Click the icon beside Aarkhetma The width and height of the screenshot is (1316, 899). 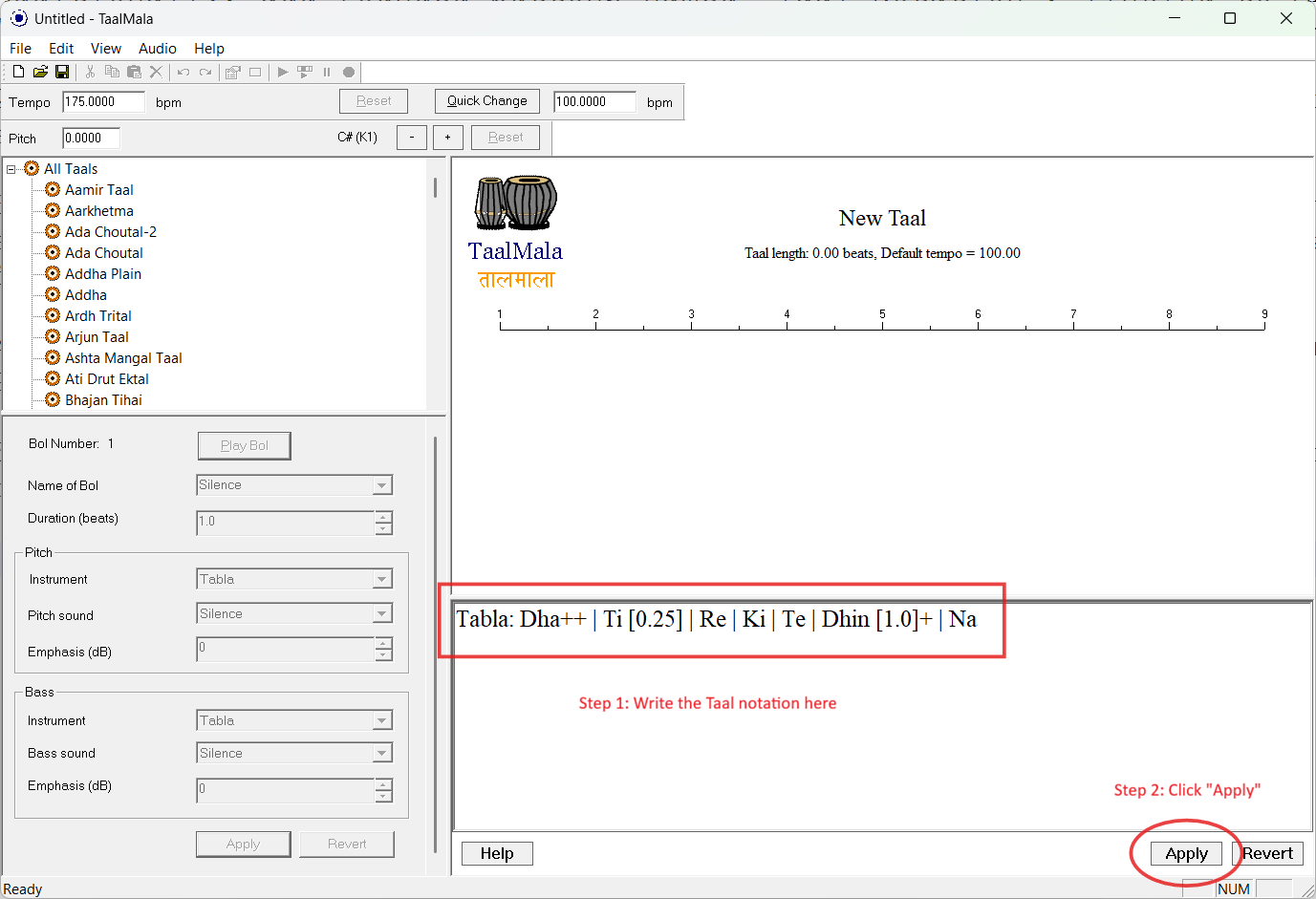pyautogui.click(x=53, y=210)
